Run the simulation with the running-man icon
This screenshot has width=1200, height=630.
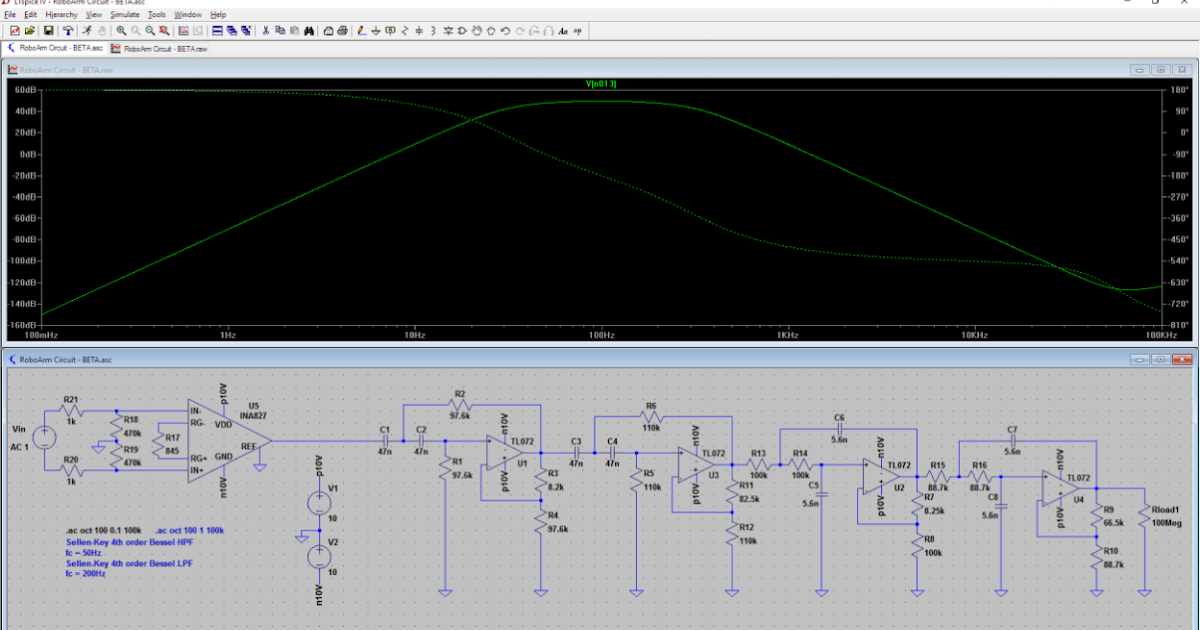point(88,31)
